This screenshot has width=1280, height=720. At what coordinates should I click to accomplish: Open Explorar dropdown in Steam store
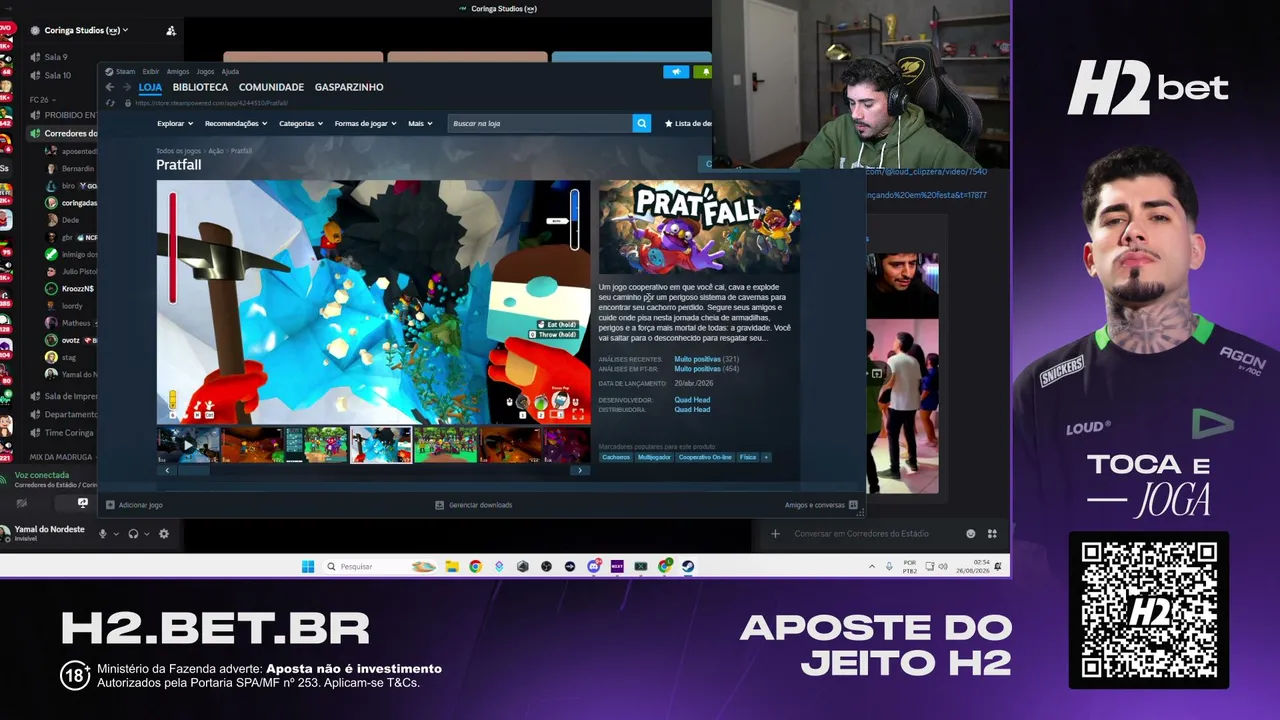tap(174, 123)
